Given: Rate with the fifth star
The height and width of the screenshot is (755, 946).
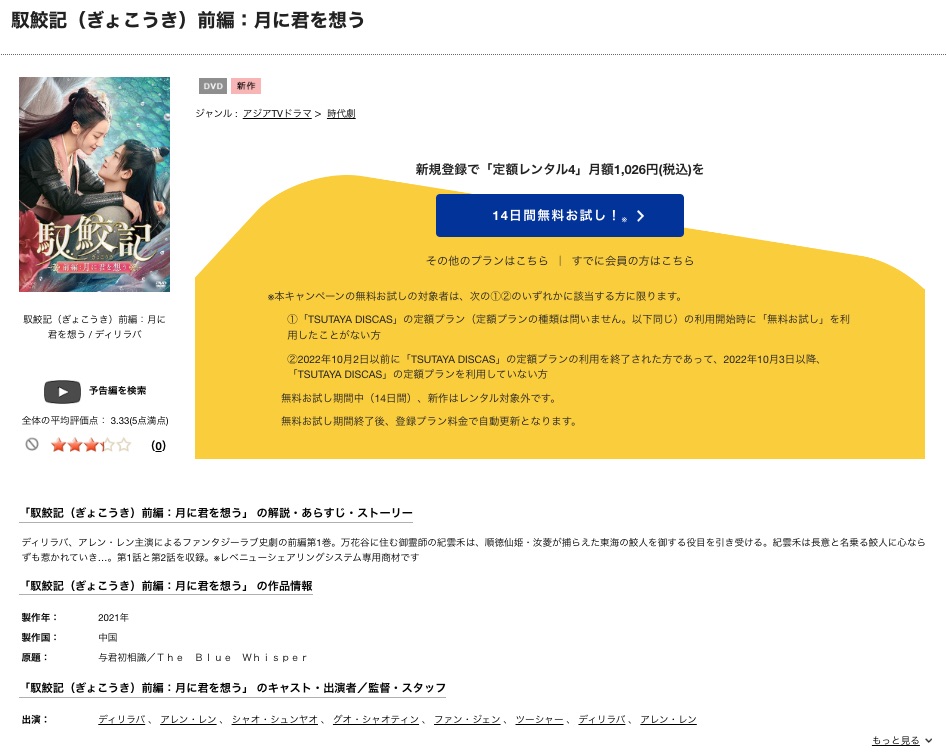Looking at the screenshot, I should [124, 445].
